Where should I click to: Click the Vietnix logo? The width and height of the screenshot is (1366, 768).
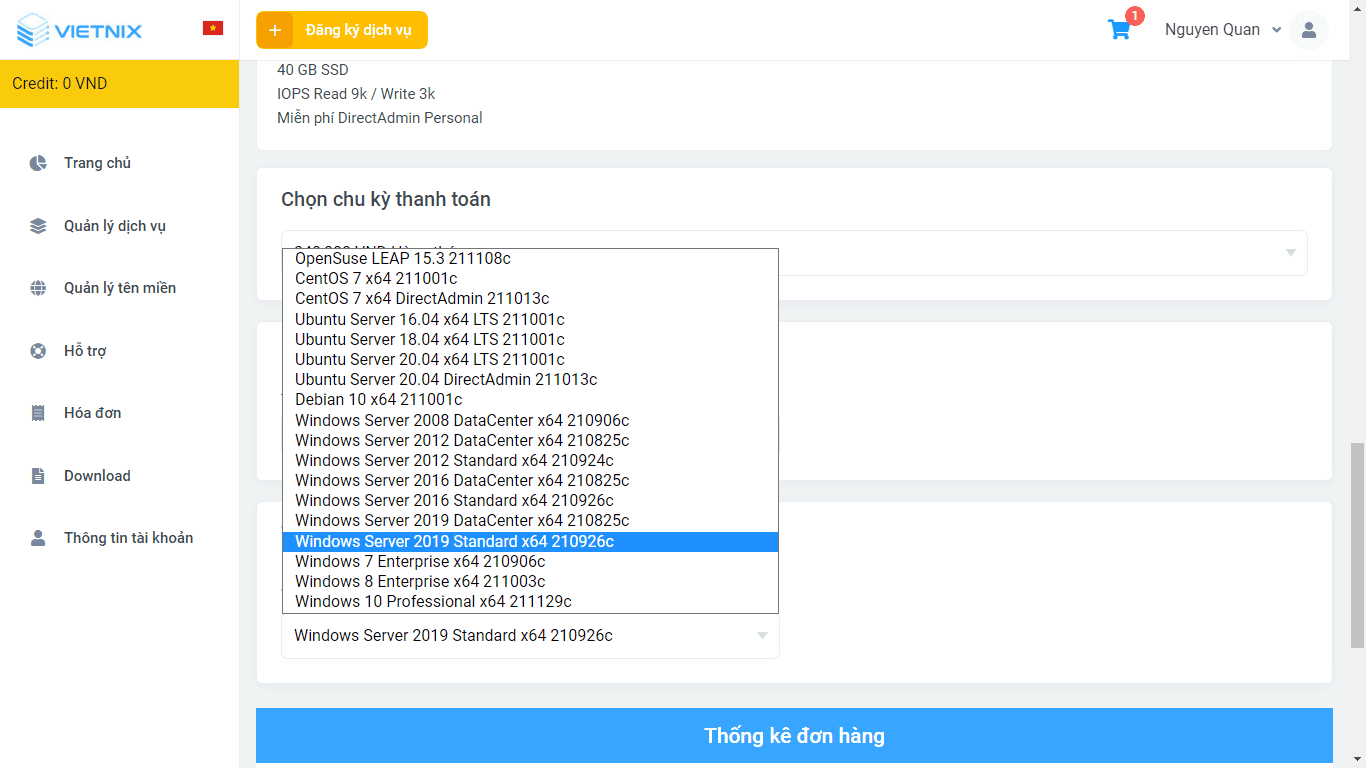[x=80, y=30]
